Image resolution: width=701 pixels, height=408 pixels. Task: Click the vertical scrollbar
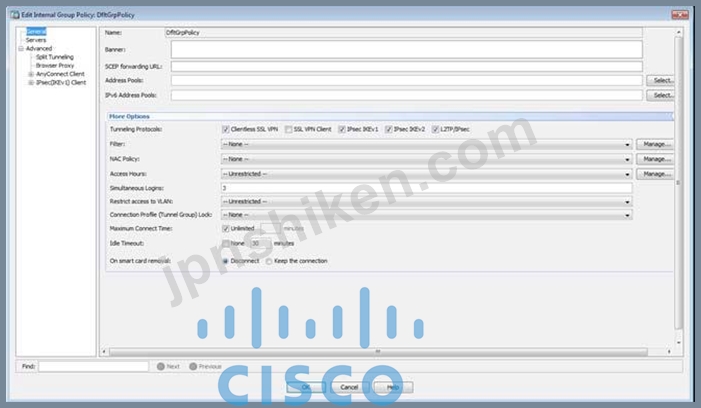[678, 182]
